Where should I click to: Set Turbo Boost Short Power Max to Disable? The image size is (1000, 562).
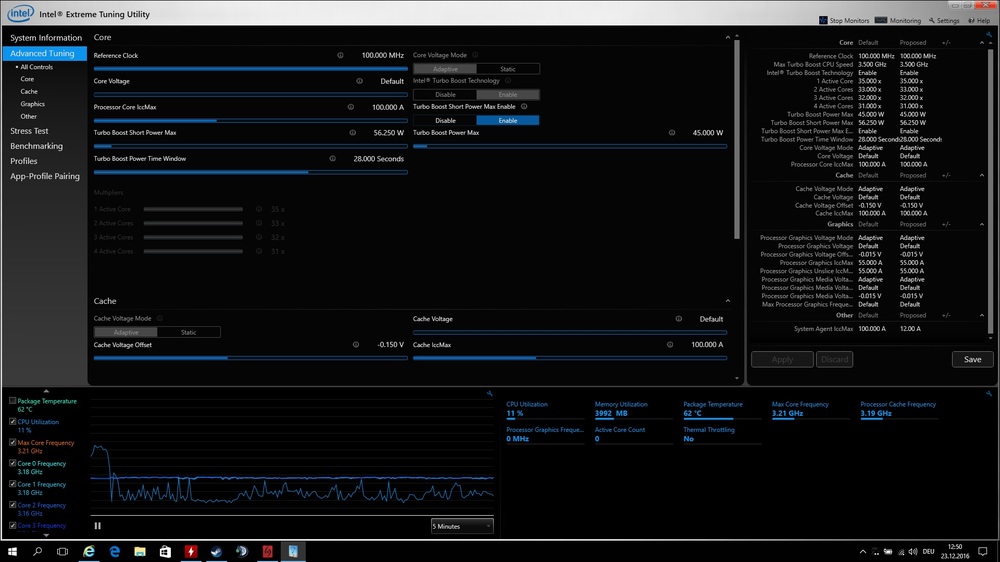click(445, 120)
